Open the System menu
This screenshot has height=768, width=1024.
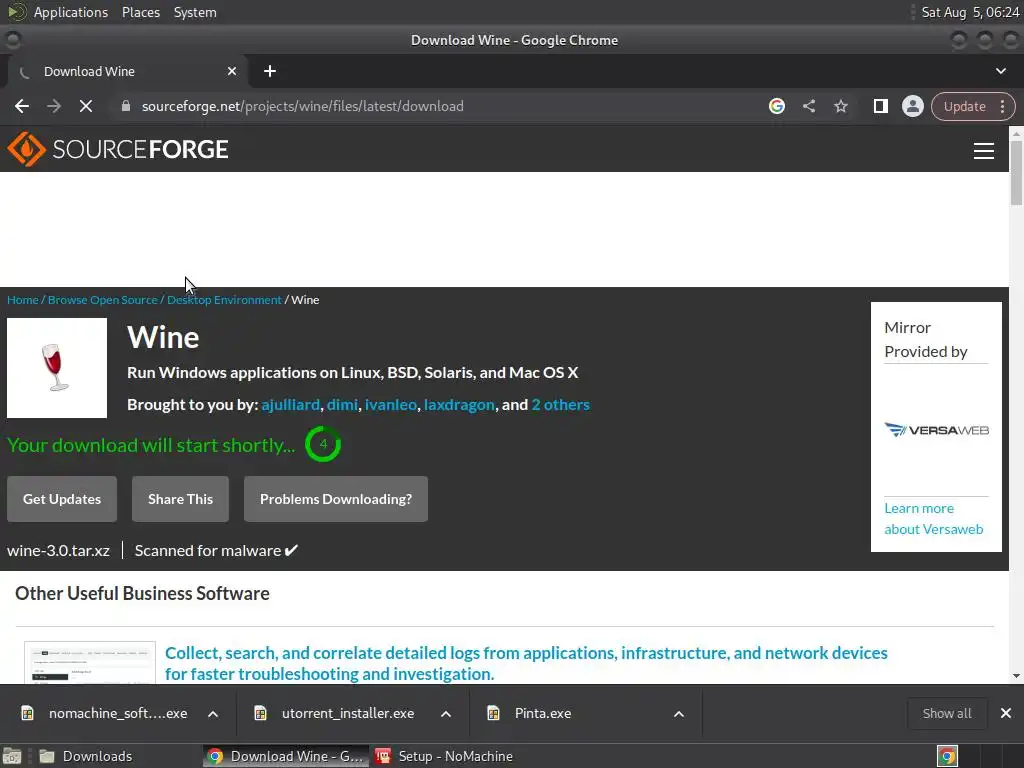[195, 12]
